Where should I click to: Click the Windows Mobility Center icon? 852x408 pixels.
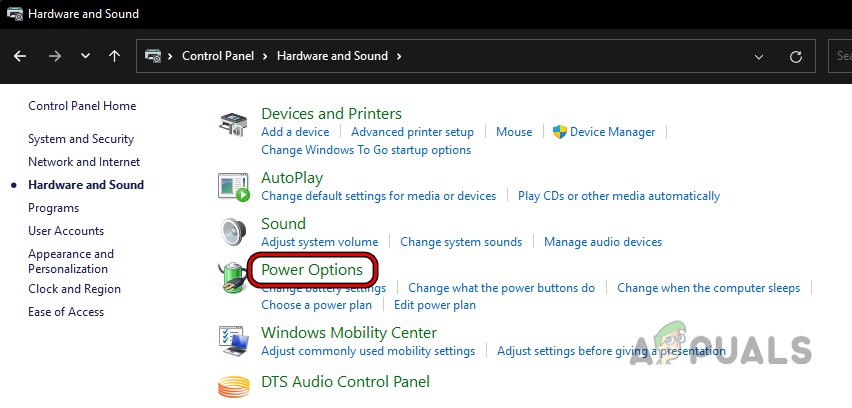coord(234,340)
